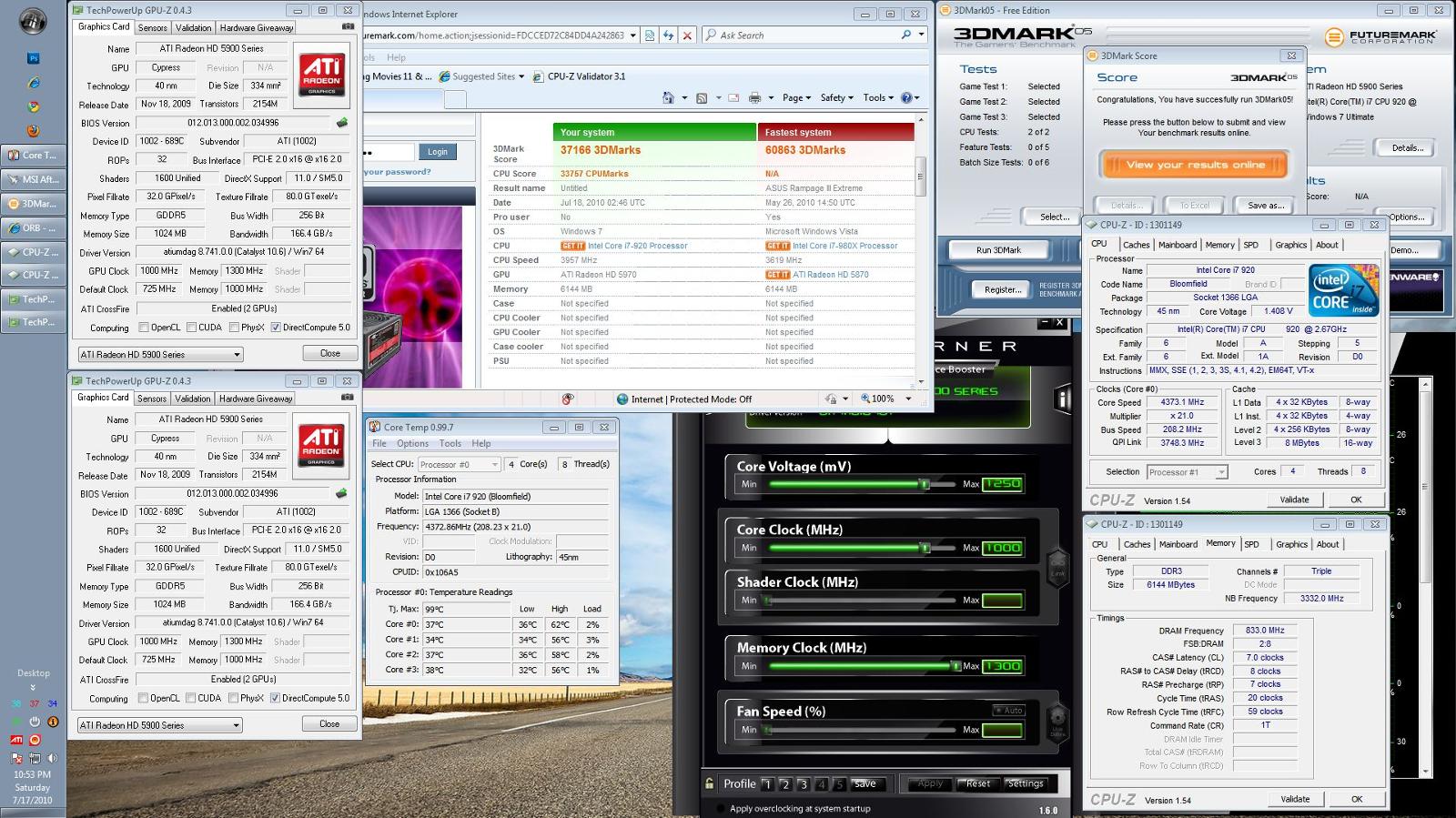
Task: Click red stop icon in Internet Explorer
Action: point(687,35)
